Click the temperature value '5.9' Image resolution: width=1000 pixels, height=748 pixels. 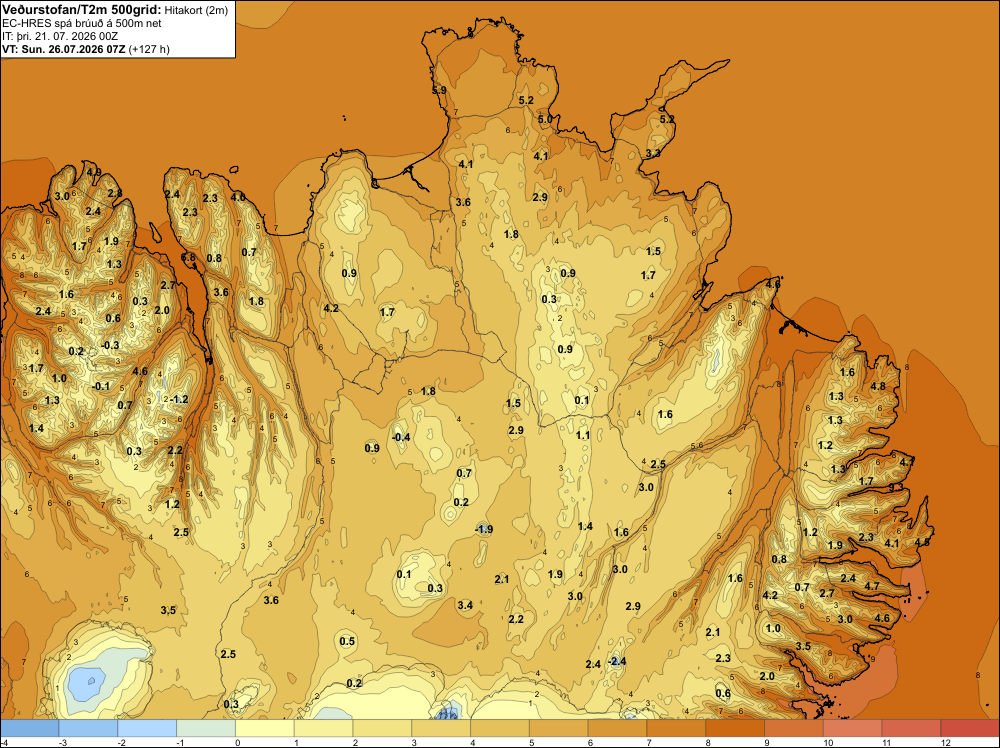pos(439,91)
